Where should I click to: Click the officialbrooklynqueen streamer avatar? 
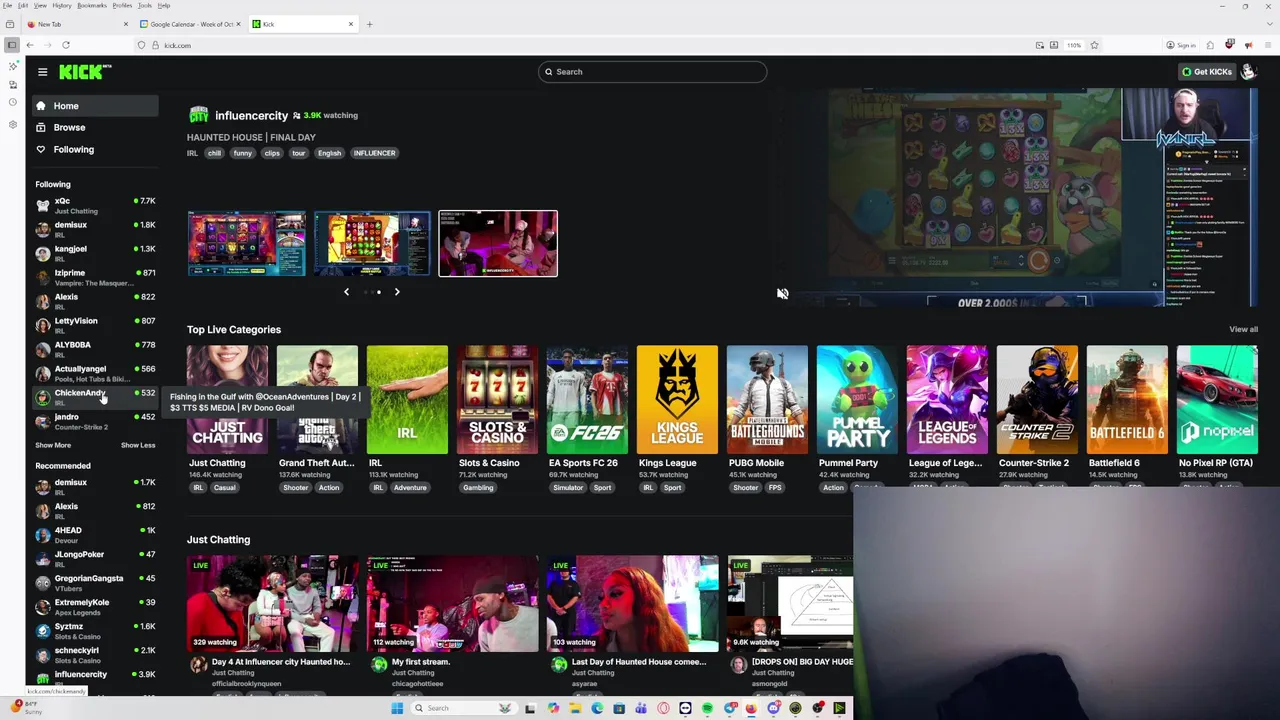coord(198,664)
